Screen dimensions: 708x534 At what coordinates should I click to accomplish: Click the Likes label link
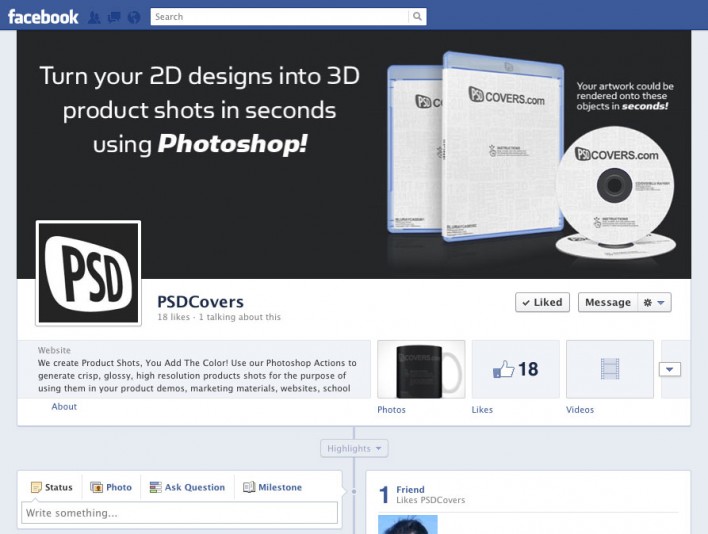[x=482, y=409]
